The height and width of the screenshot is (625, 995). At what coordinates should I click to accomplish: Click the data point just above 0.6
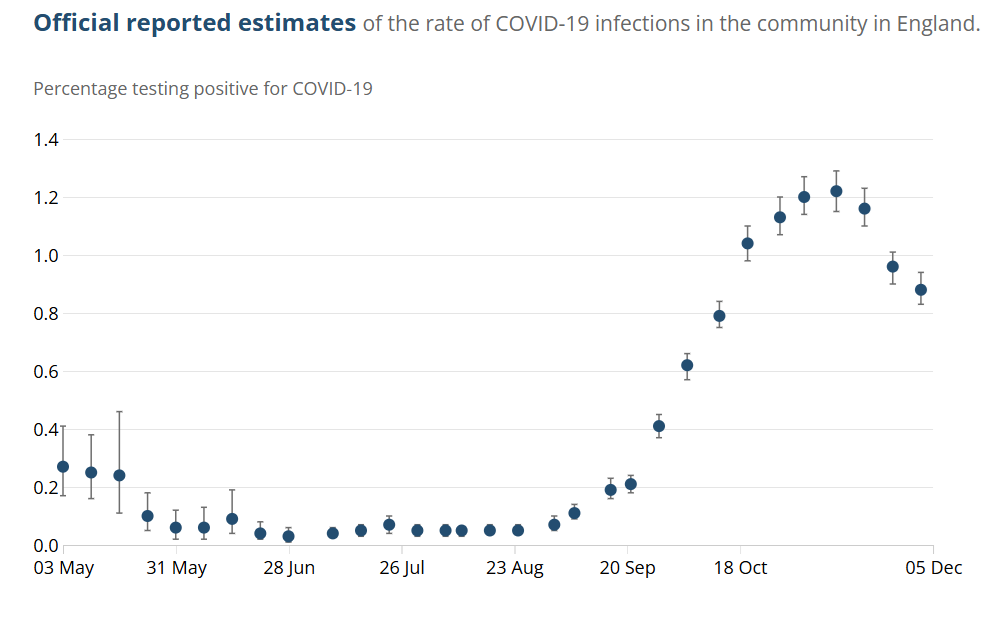[x=687, y=365]
